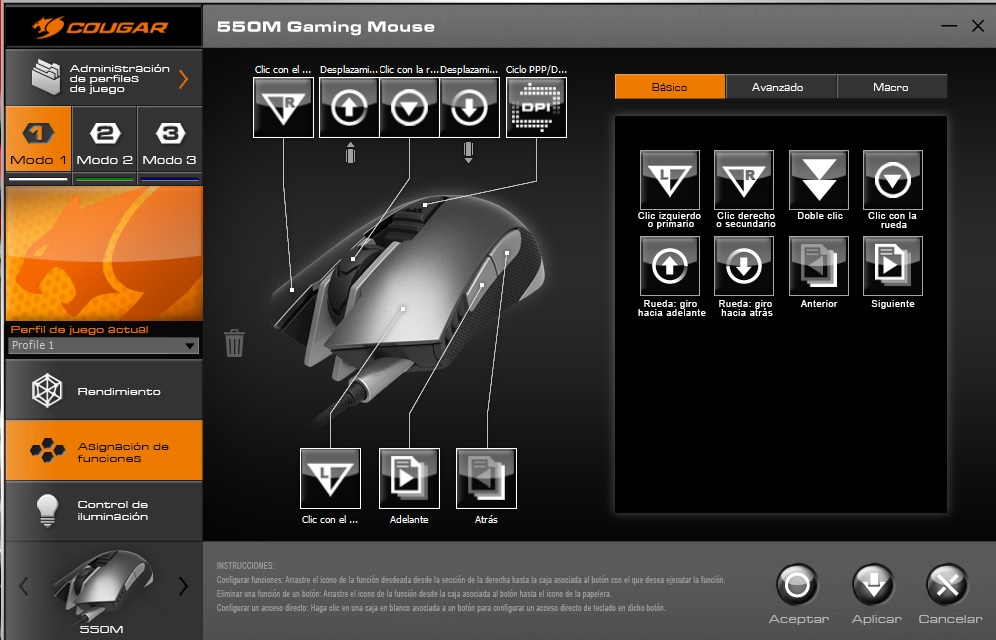The height and width of the screenshot is (640, 996).
Task: Open the Profile 1 dropdown
Action: 103,346
